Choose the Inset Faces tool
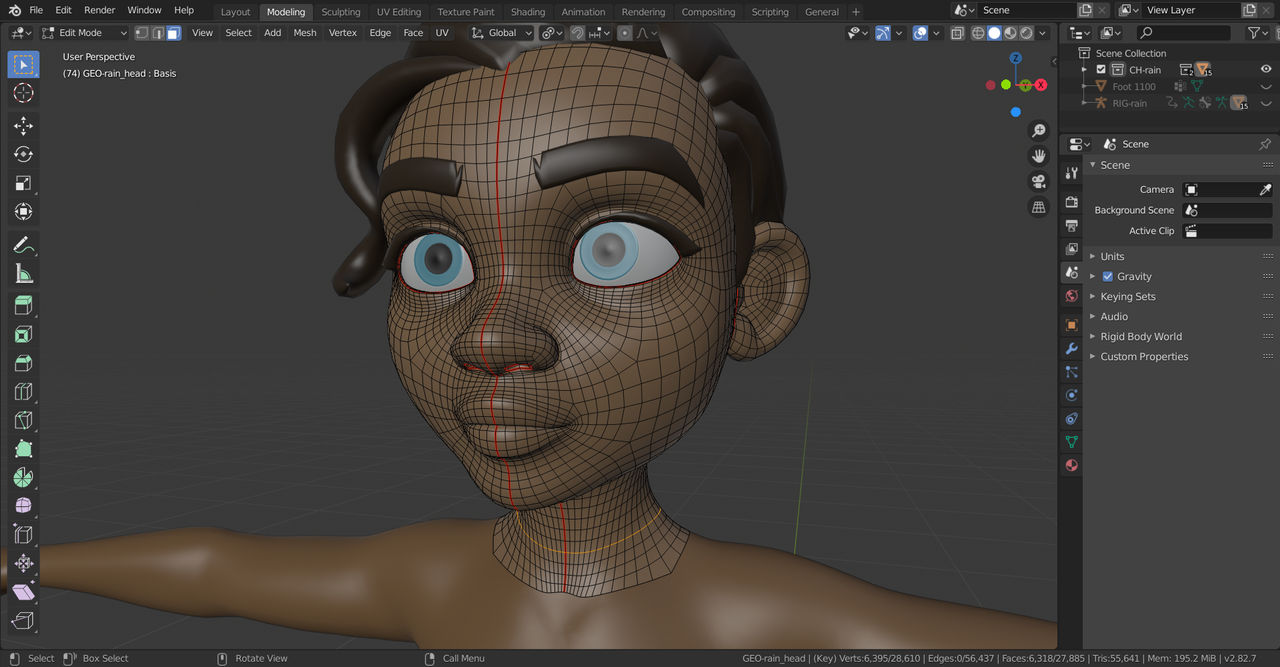This screenshot has height=667, width=1280. point(24,334)
